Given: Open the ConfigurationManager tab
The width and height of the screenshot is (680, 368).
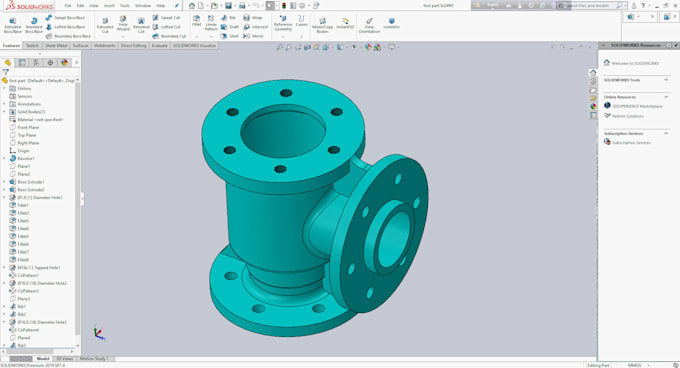Looking at the screenshot, I should pyautogui.click(x=36, y=63).
